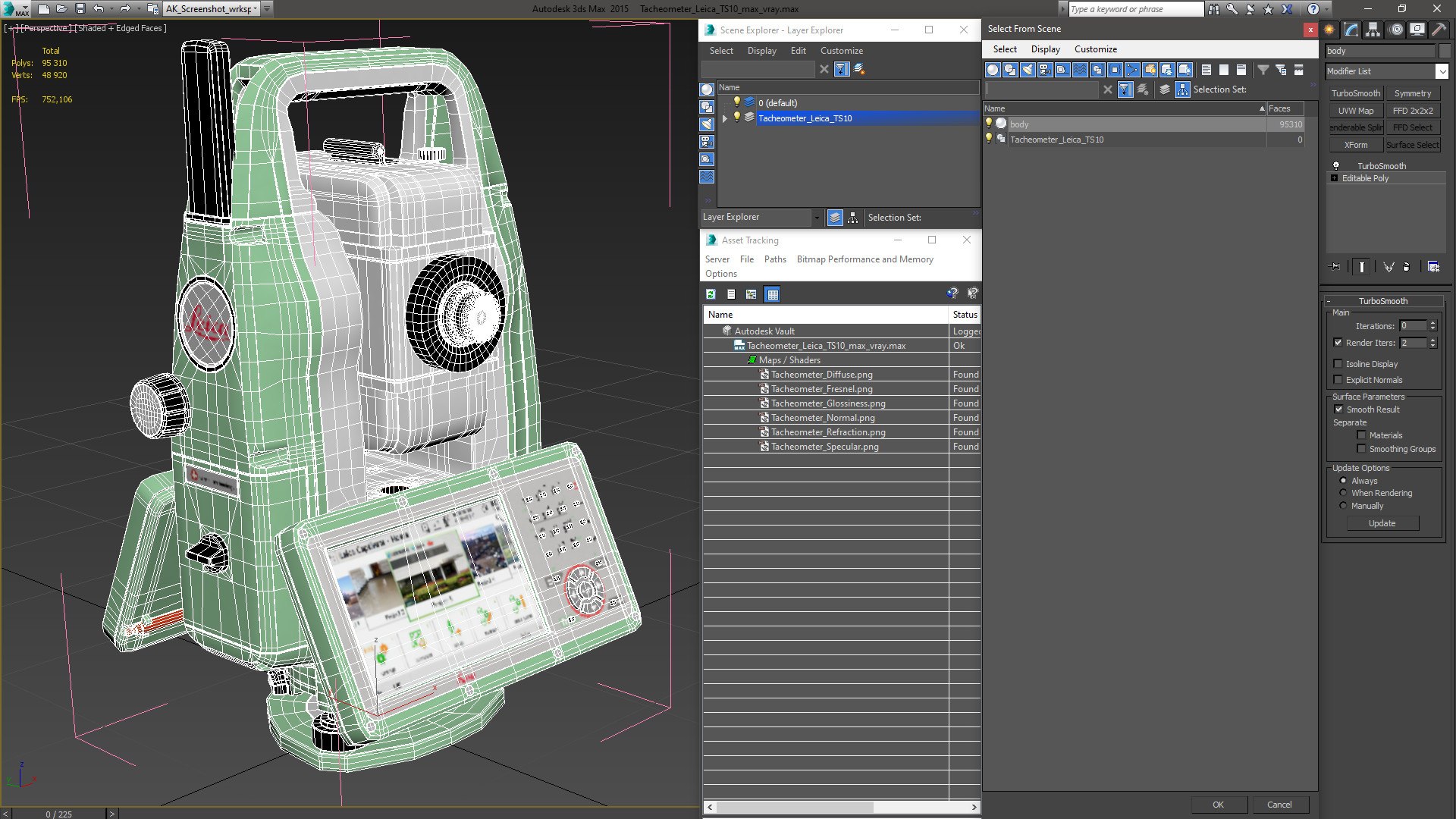
Task: Click the OK button in Select From Scene
Action: pyautogui.click(x=1218, y=805)
